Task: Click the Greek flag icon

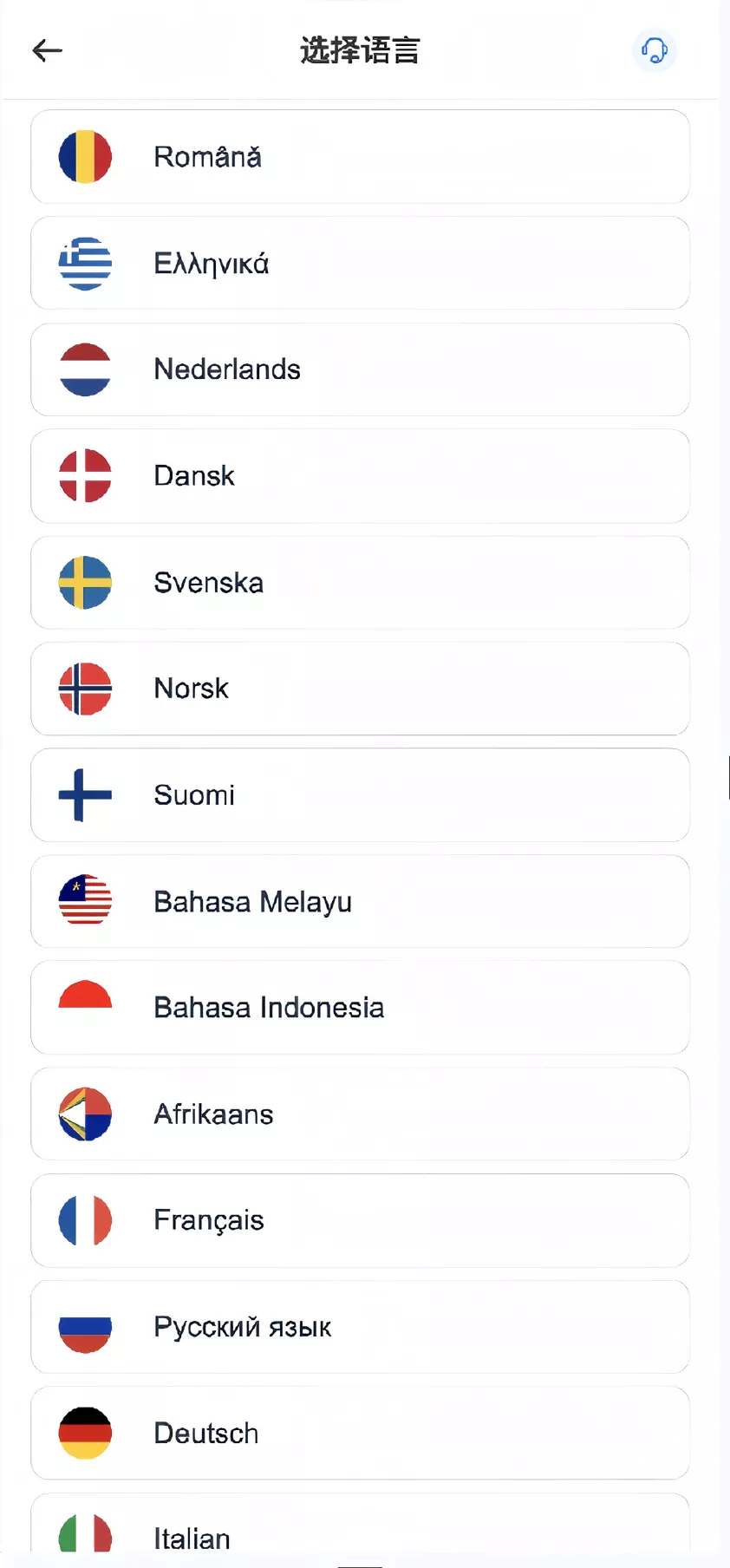Action: click(x=85, y=264)
